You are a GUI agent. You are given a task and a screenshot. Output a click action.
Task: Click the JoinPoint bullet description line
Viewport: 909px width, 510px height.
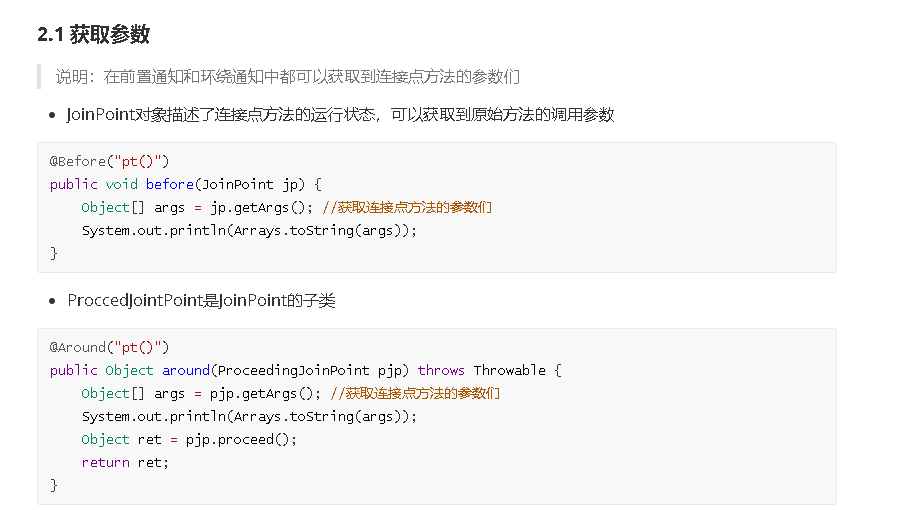(x=340, y=115)
